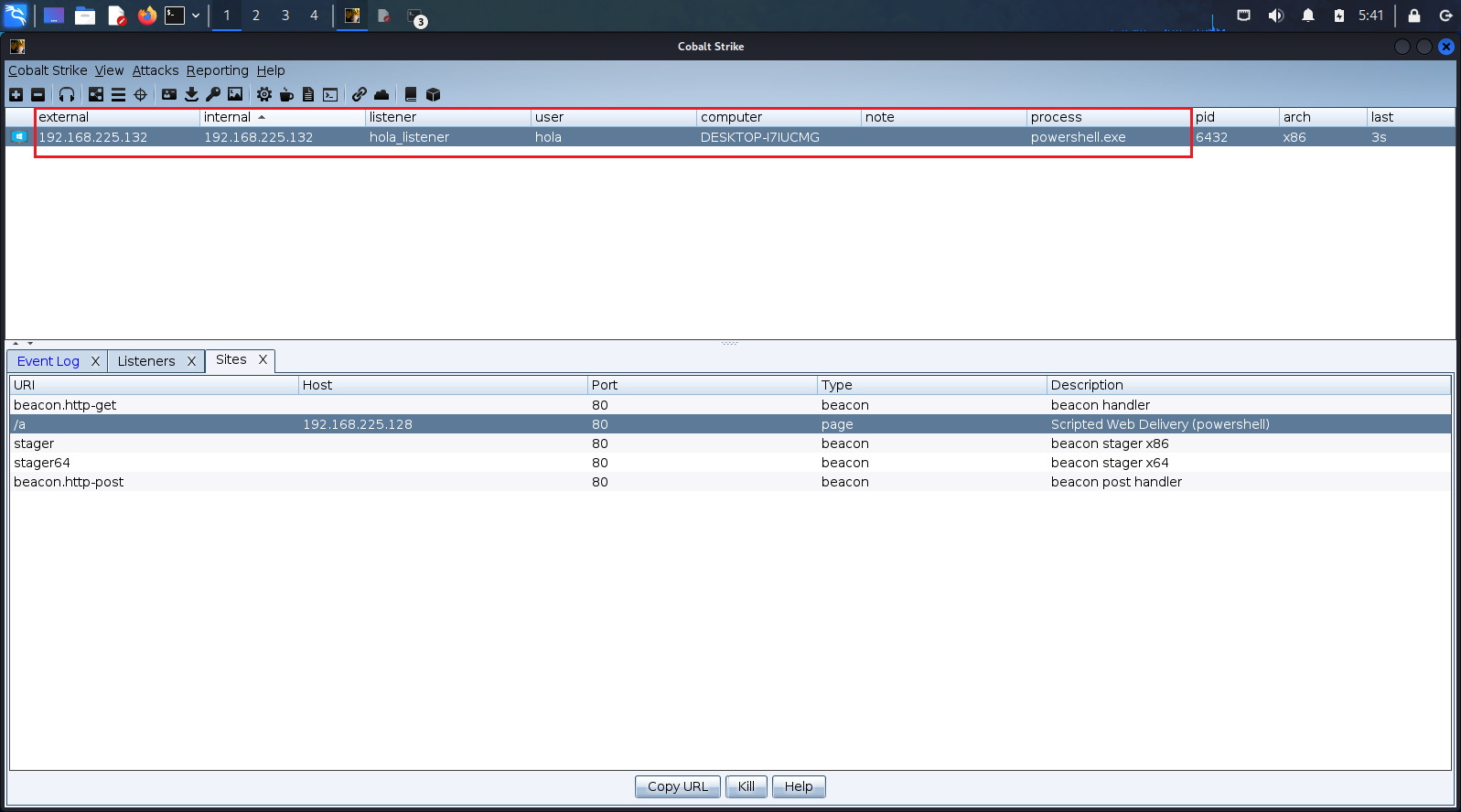This screenshot has width=1461, height=812.
Task: Sort sites by the URI column header
Action: click(x=154, y=385)
